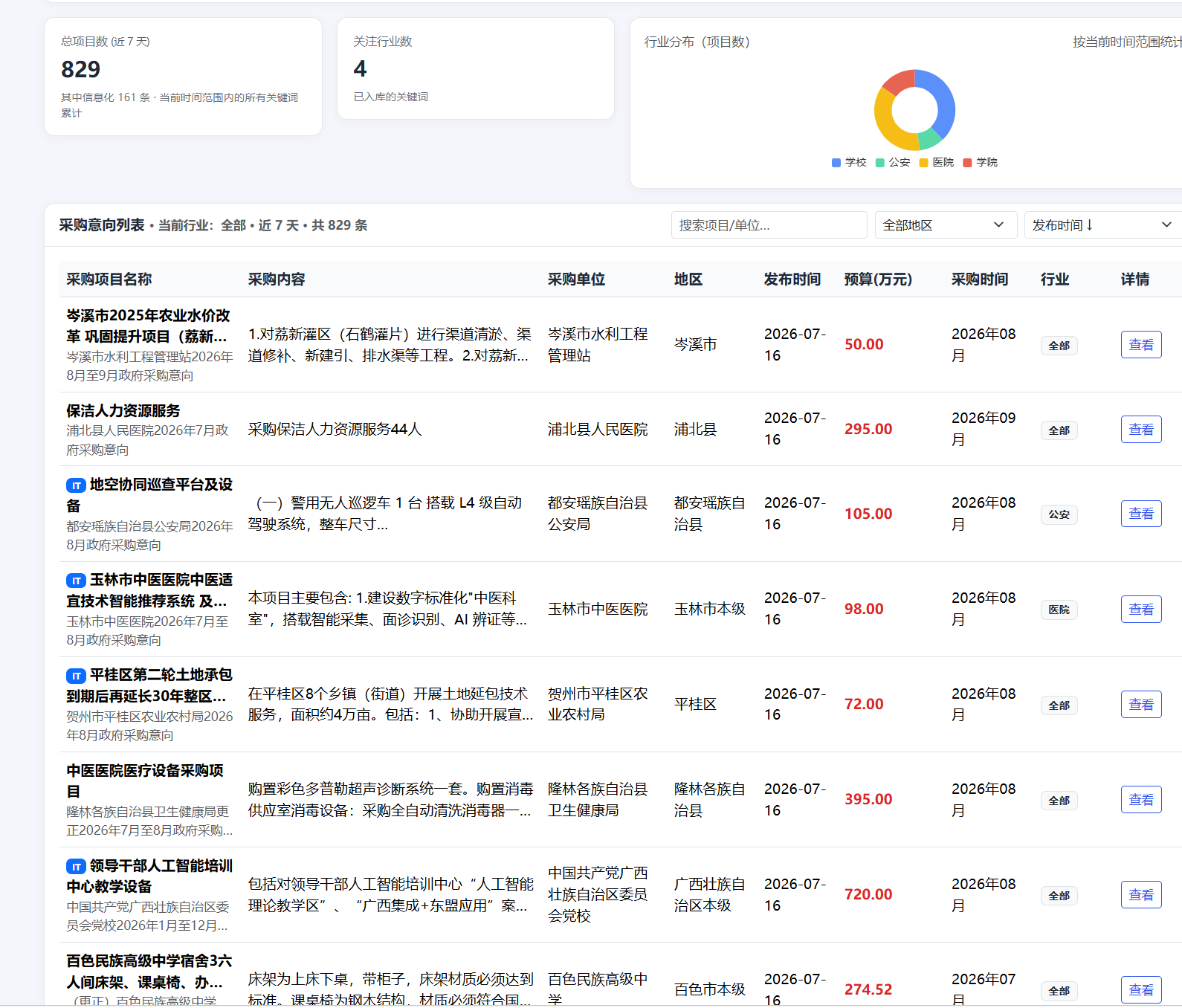Click the IT badge on 平桂区第二轮土地承包 row
This screenshot has width=1182, height=1008.
coord(76,676)
